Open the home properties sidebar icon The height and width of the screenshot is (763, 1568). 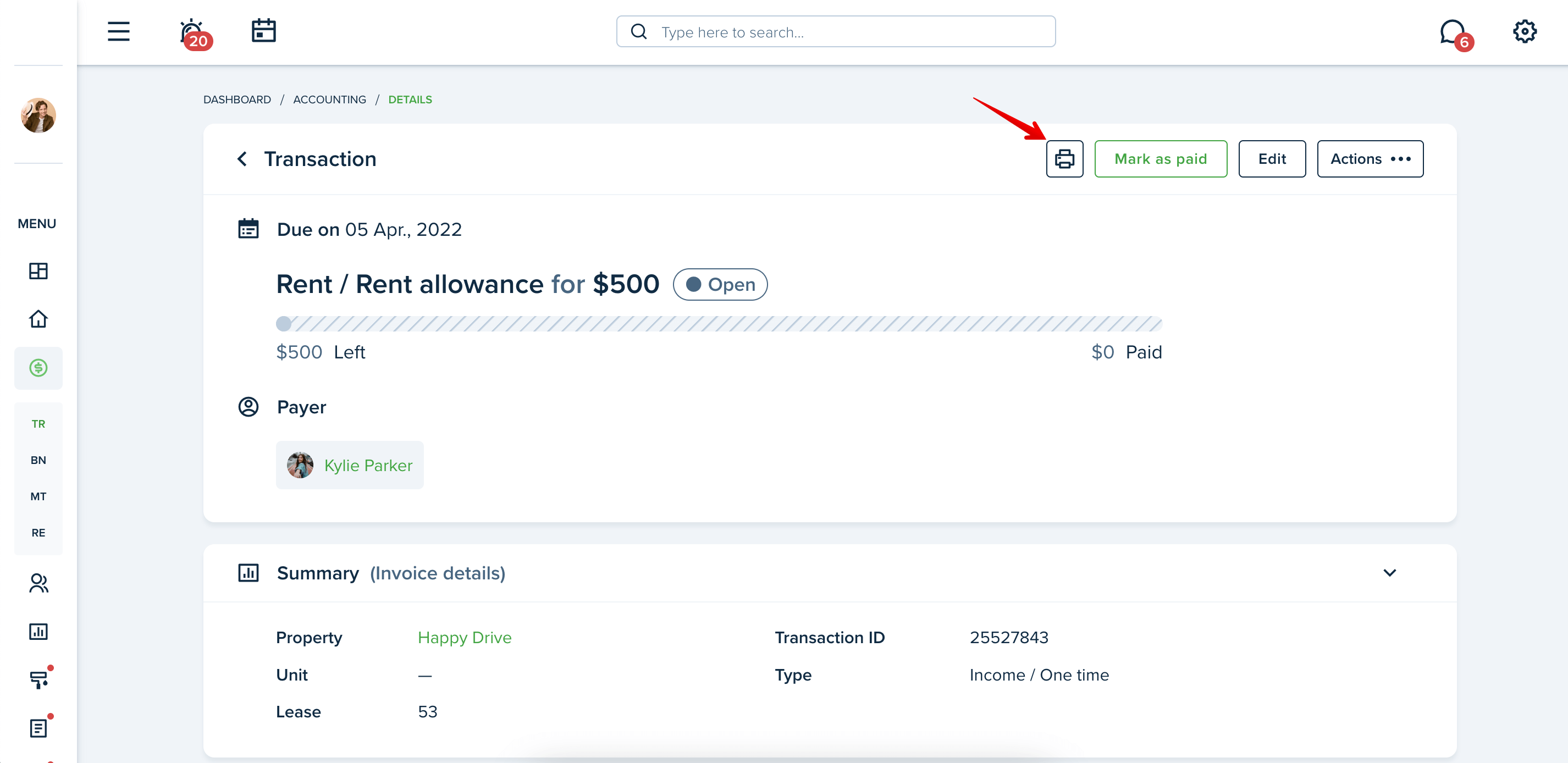[38, 319]
